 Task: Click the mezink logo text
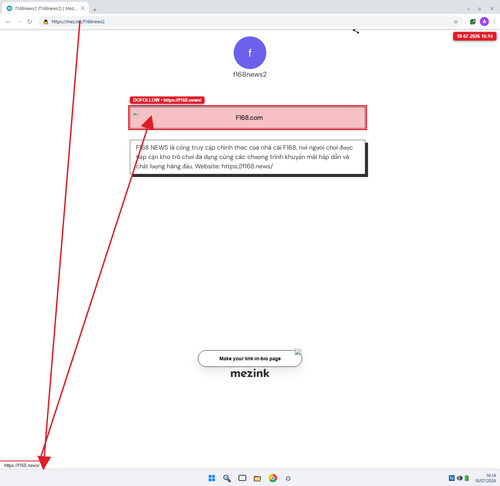(x=250, y=373)
